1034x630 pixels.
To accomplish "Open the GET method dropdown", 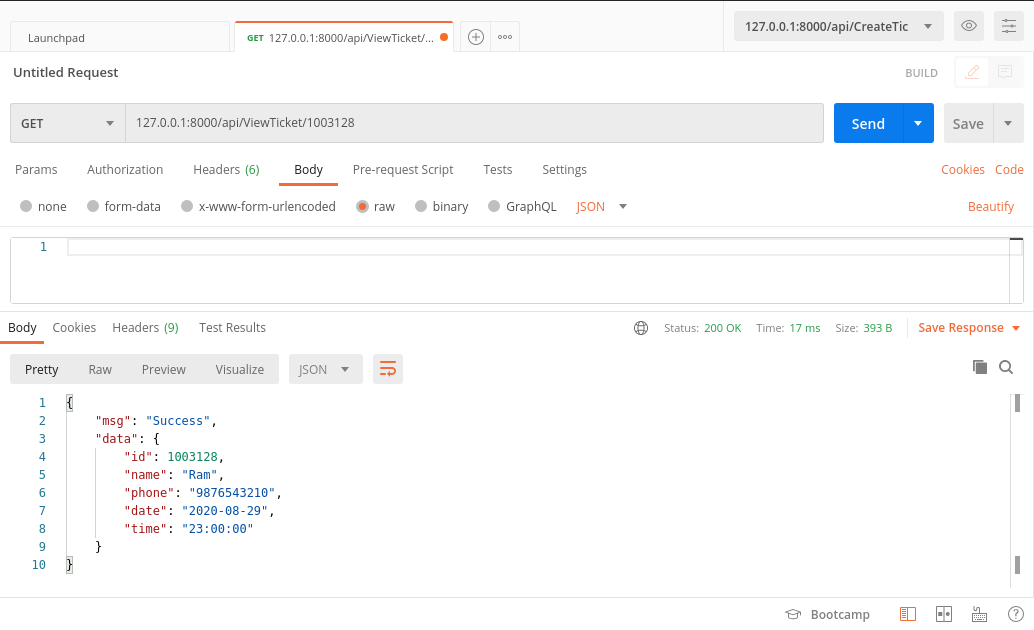I will (68, 123).
